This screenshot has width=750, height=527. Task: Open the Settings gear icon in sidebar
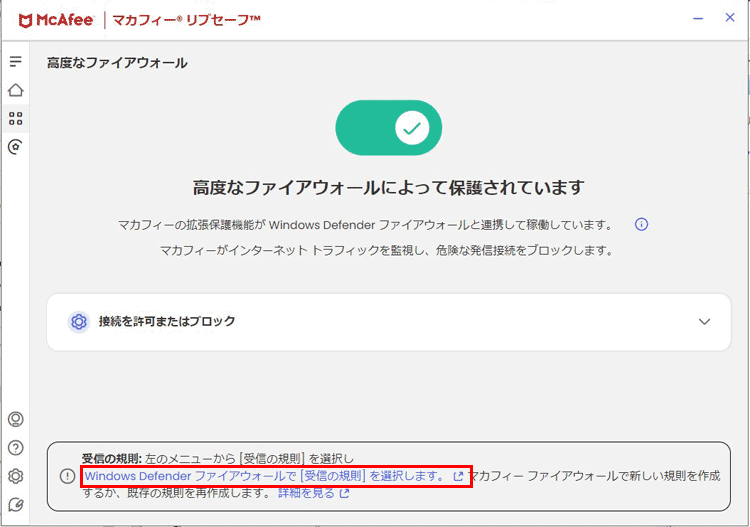click(15, 476)
